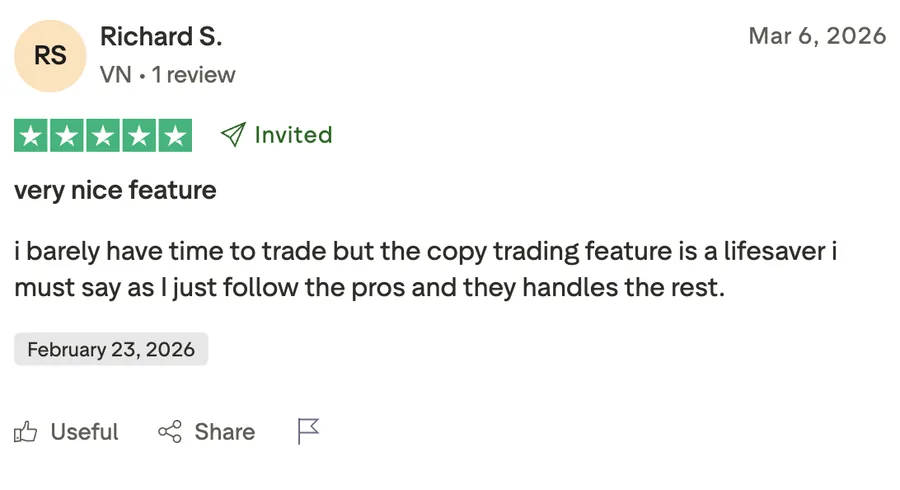Click the Mar 6, 2026 posted date
The image size is (900, 490).
[817, 36]
